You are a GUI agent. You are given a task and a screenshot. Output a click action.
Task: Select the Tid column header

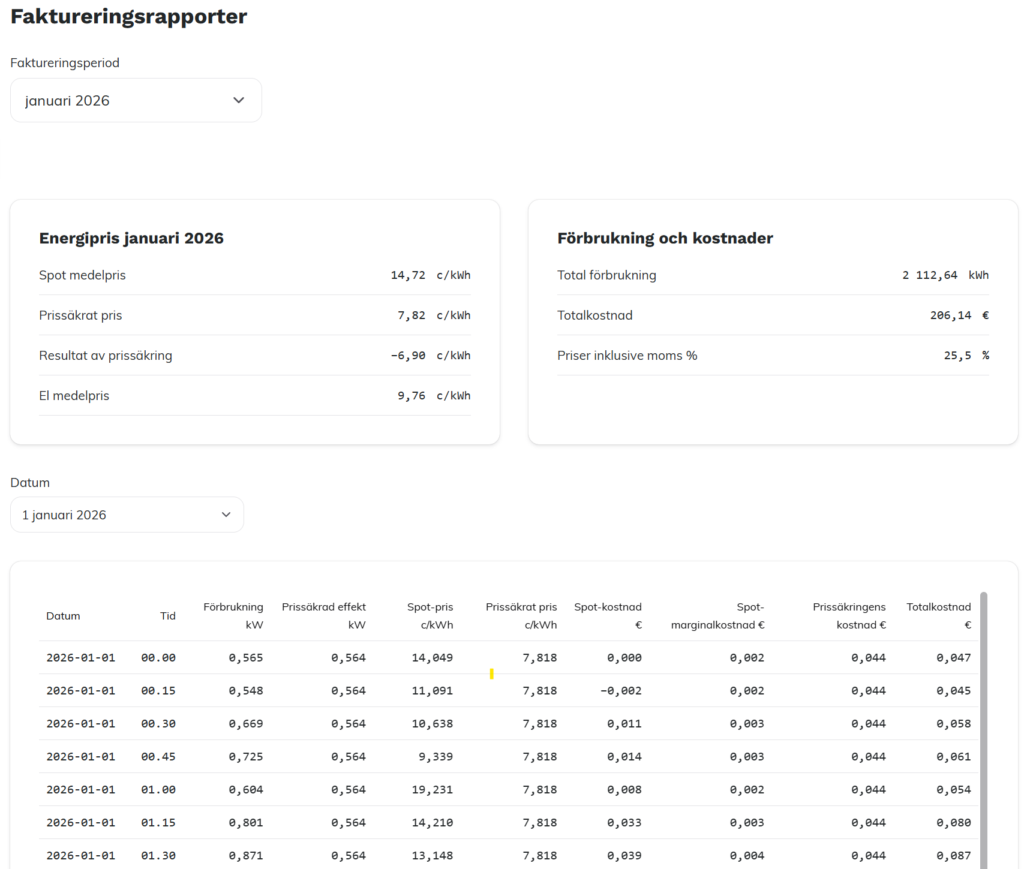click(167, 616)
